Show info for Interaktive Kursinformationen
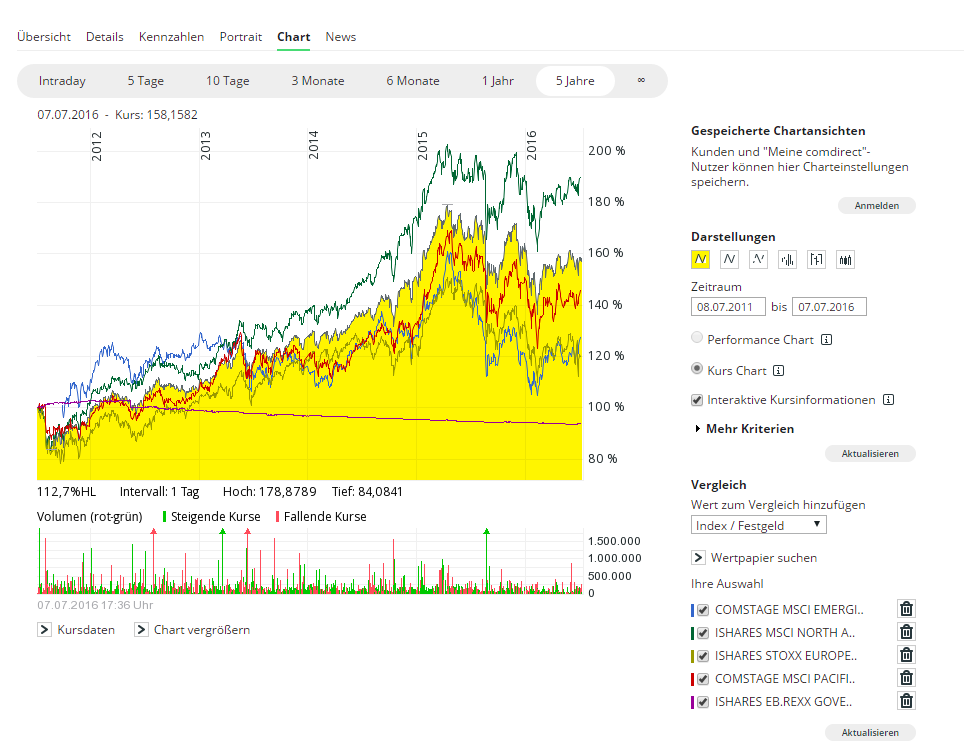Image resolution: width=967 pixels, height=746 pixels. tap(888, 400)
